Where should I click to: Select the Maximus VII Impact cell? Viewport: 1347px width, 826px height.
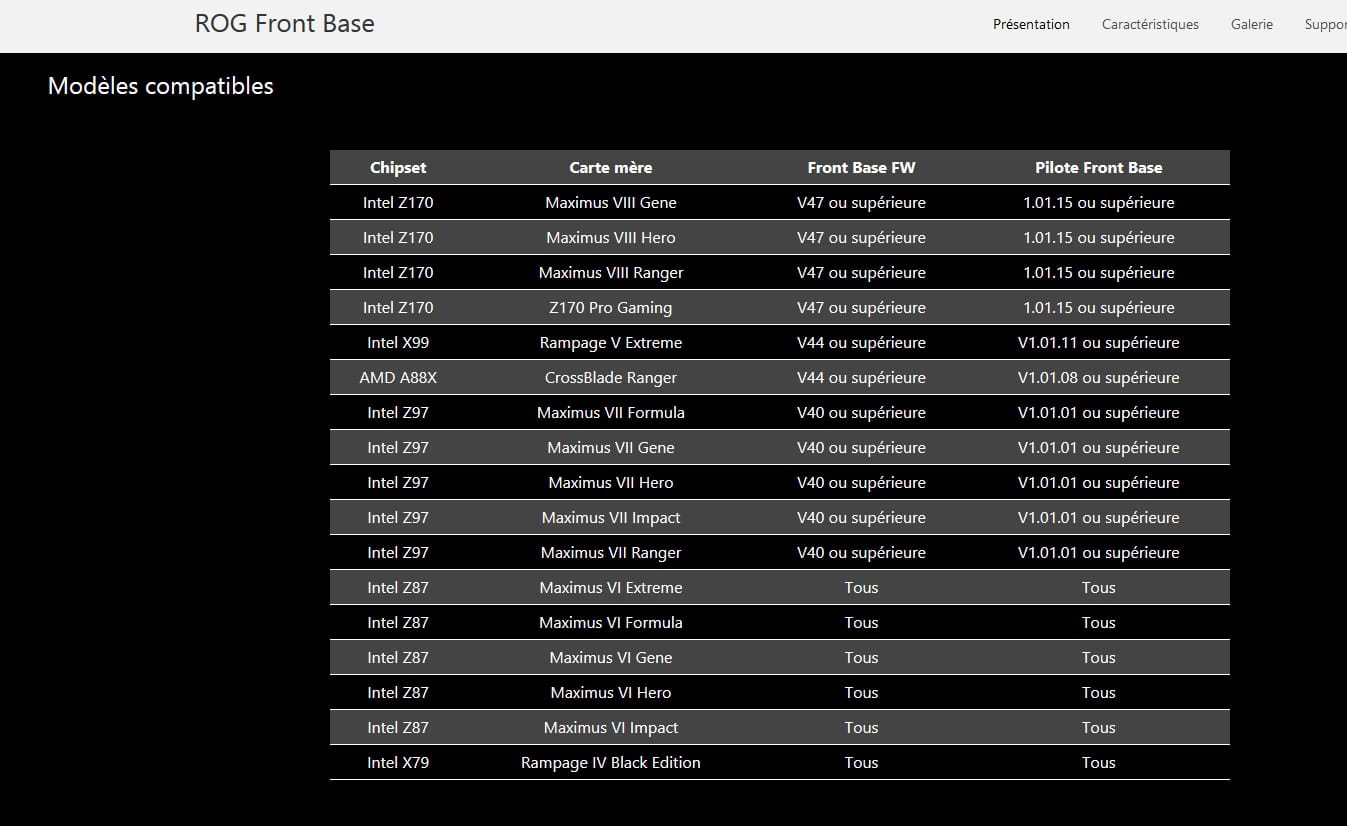[x=611, y=518]
